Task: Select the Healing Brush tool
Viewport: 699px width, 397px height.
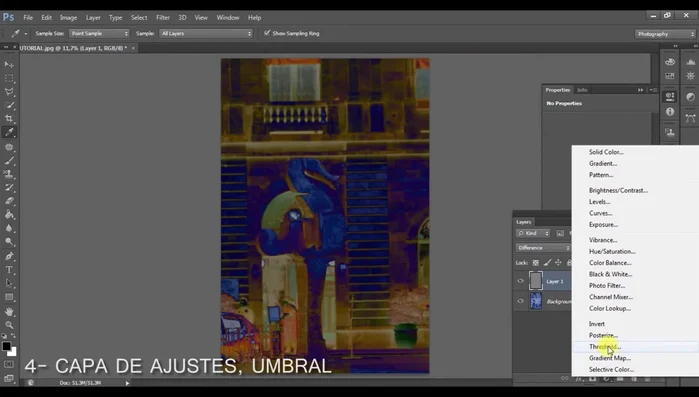Action: coord(9,147)
